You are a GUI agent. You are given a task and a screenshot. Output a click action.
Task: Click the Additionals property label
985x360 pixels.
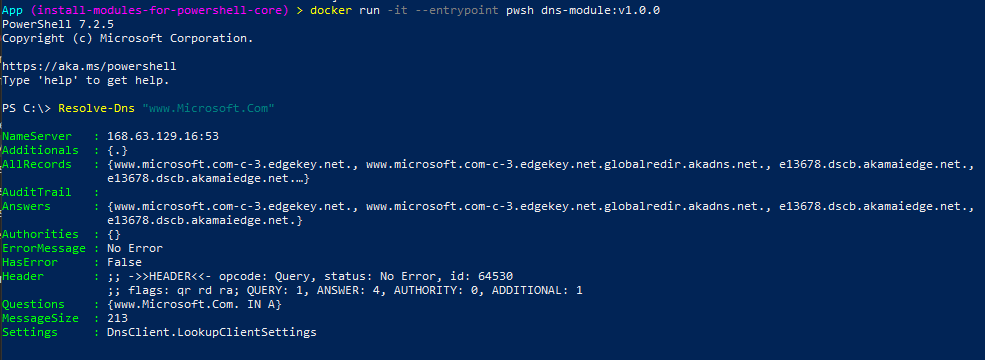pos(40,150)
